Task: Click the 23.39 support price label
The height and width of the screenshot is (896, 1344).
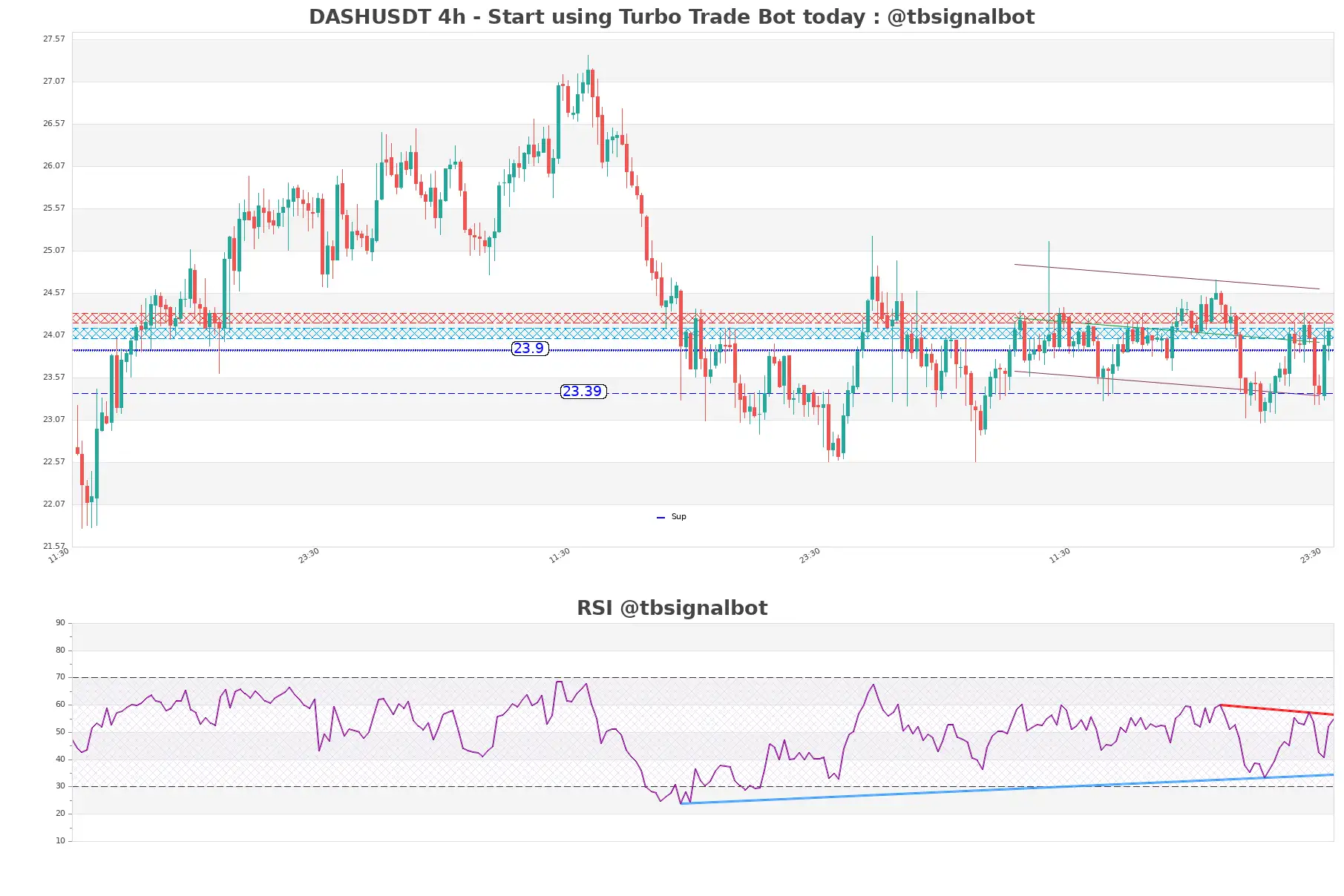Action: 583,391
